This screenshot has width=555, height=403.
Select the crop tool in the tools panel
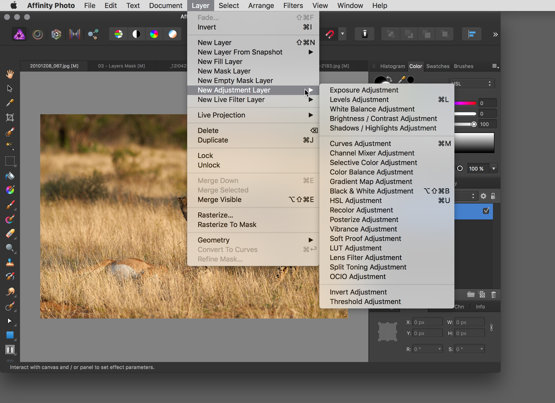pos(10,117)
